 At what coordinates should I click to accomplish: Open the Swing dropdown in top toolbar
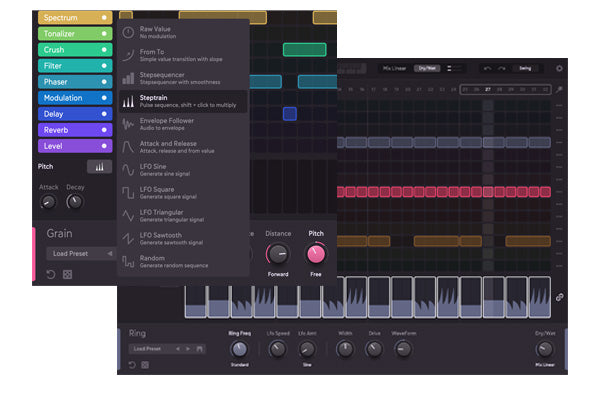(x=526, y=68)
